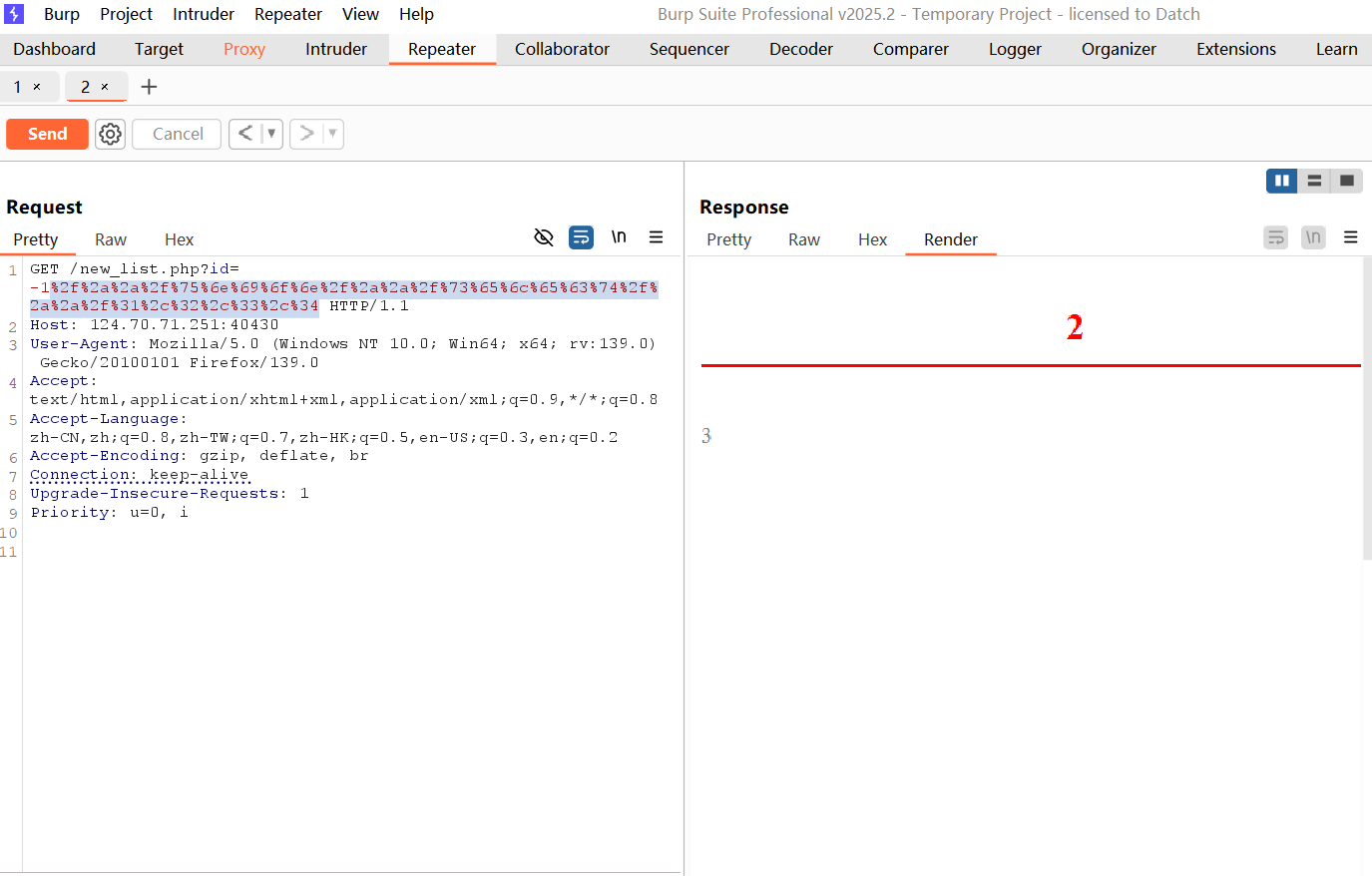Switch to the Proxy tab
Screen dimensions: 1372x876
tap(244, 49)
